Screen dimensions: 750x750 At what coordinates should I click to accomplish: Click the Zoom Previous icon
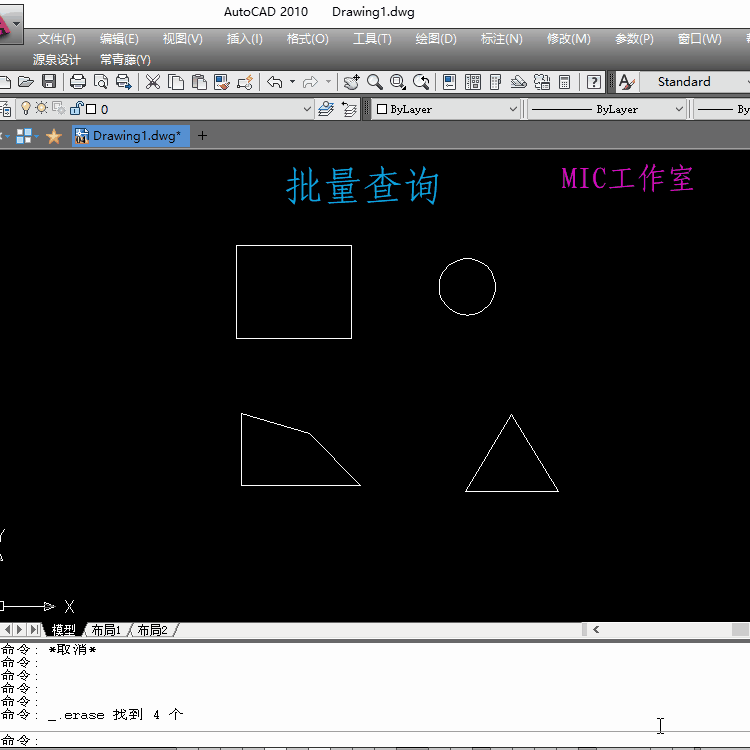tap(421, 82)
